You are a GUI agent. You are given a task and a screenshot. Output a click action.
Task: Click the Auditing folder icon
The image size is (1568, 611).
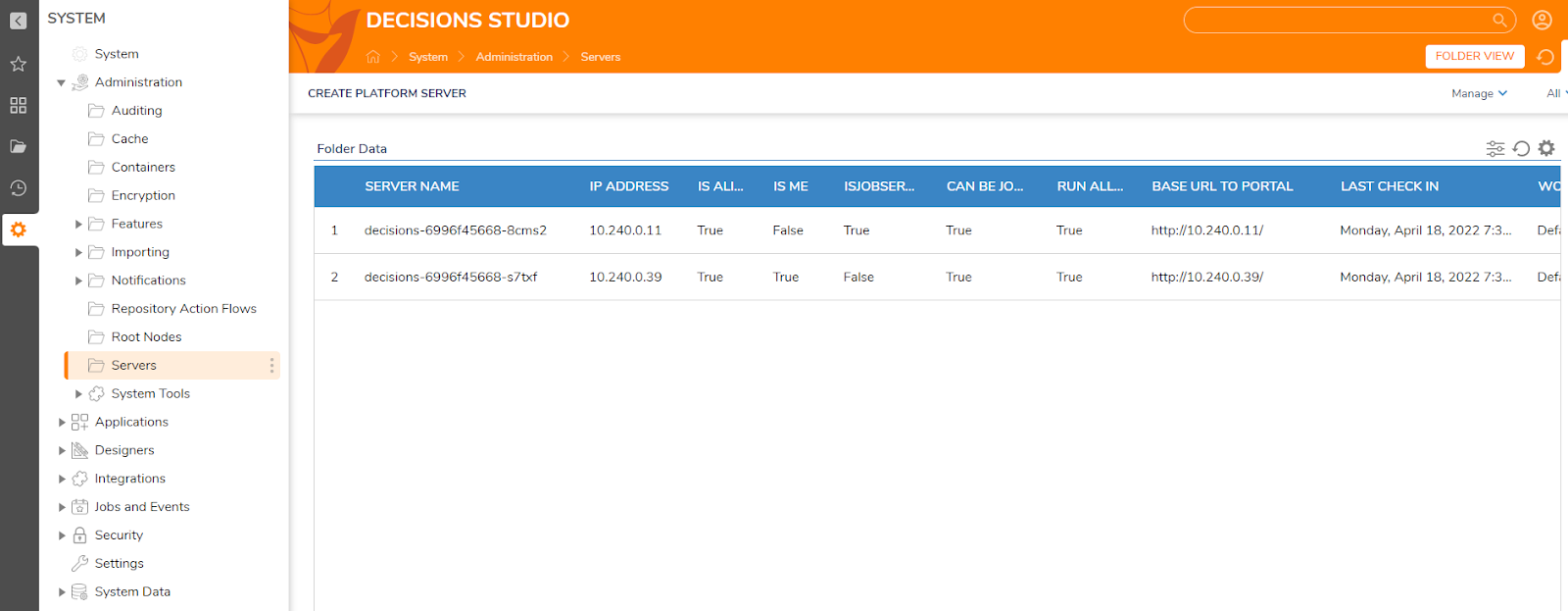click(x=96, y=111)
